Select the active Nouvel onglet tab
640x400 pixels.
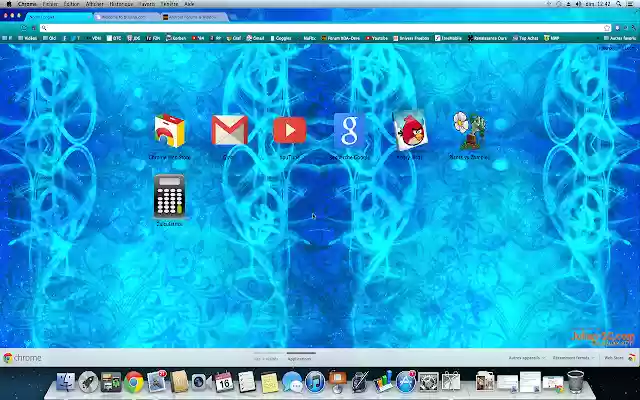pyautogui.click(x=59, y=17)
